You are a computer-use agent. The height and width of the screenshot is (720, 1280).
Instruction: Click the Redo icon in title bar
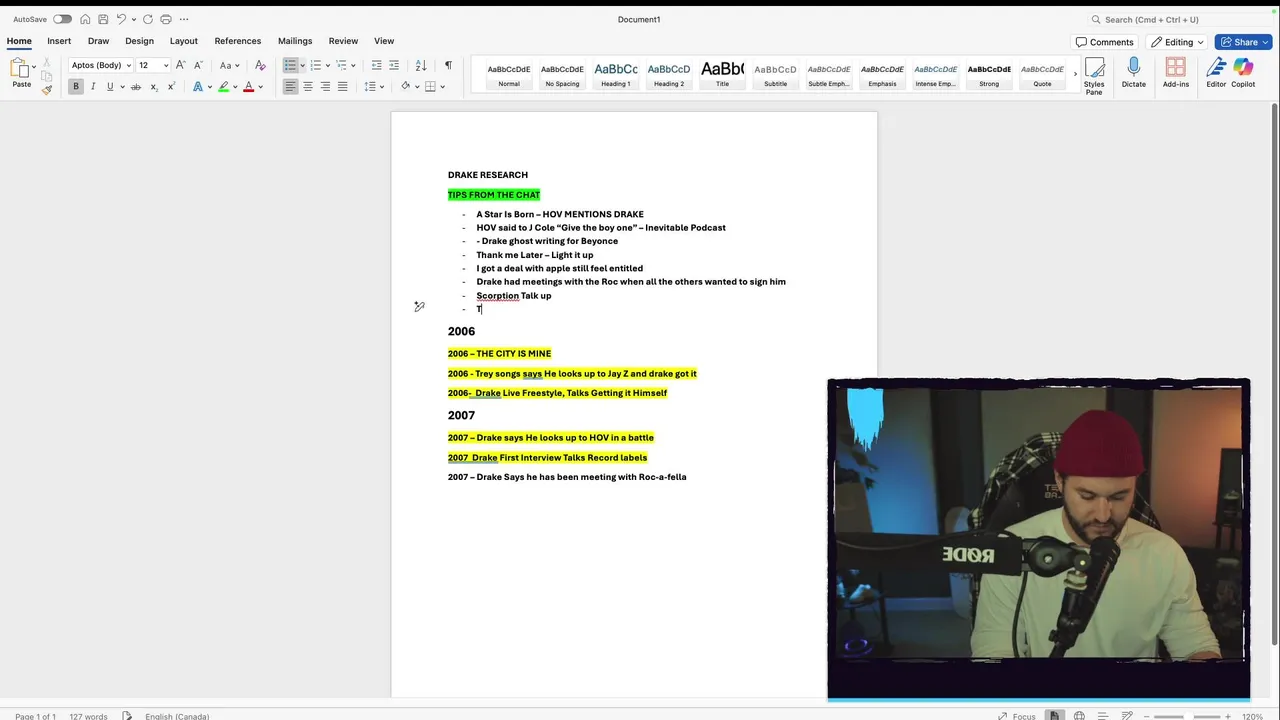click(148, 19)
